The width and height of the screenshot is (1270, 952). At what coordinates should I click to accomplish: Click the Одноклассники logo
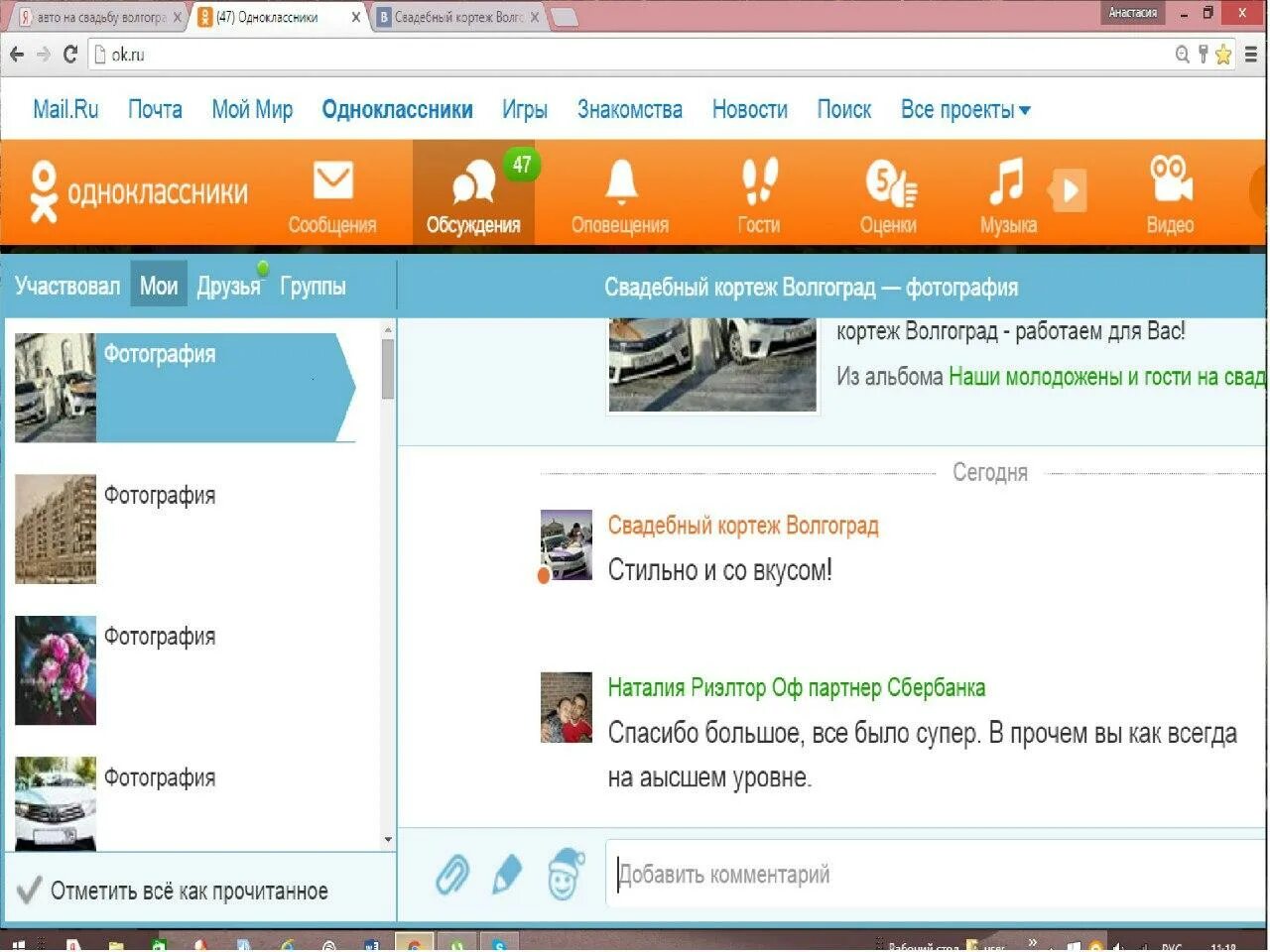[x=138, y=191]
